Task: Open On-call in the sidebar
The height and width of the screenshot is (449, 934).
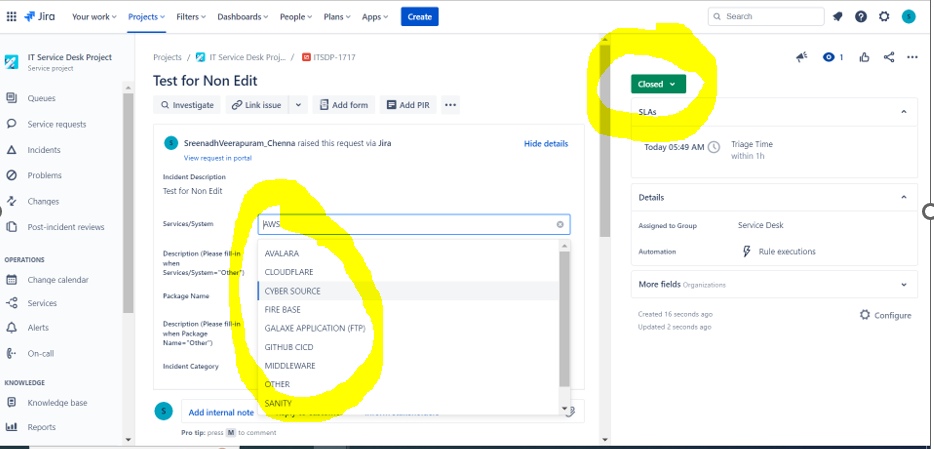Action: point(41,354)
